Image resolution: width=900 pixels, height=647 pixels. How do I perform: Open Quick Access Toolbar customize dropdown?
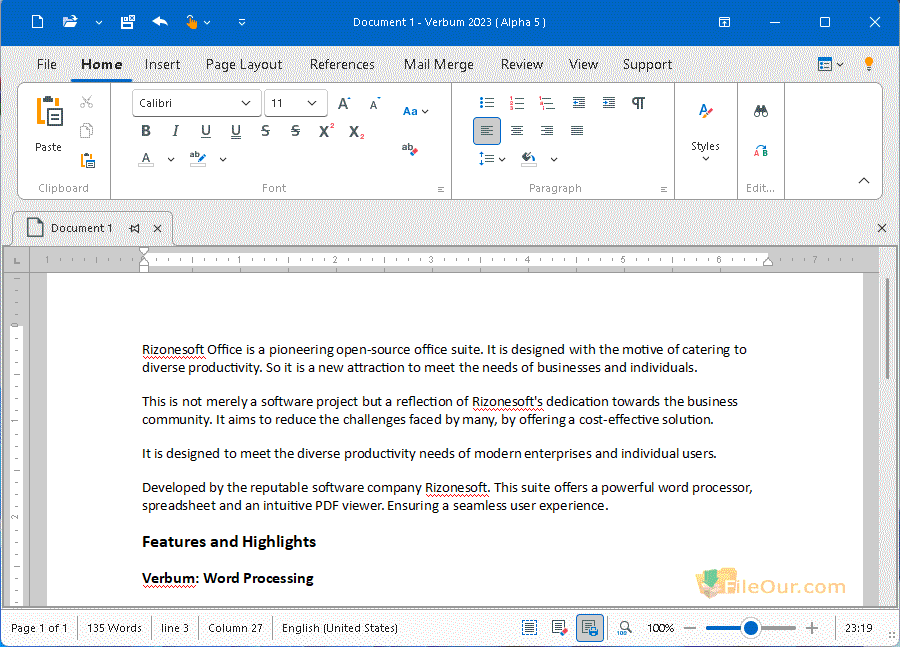pos(242,22)
